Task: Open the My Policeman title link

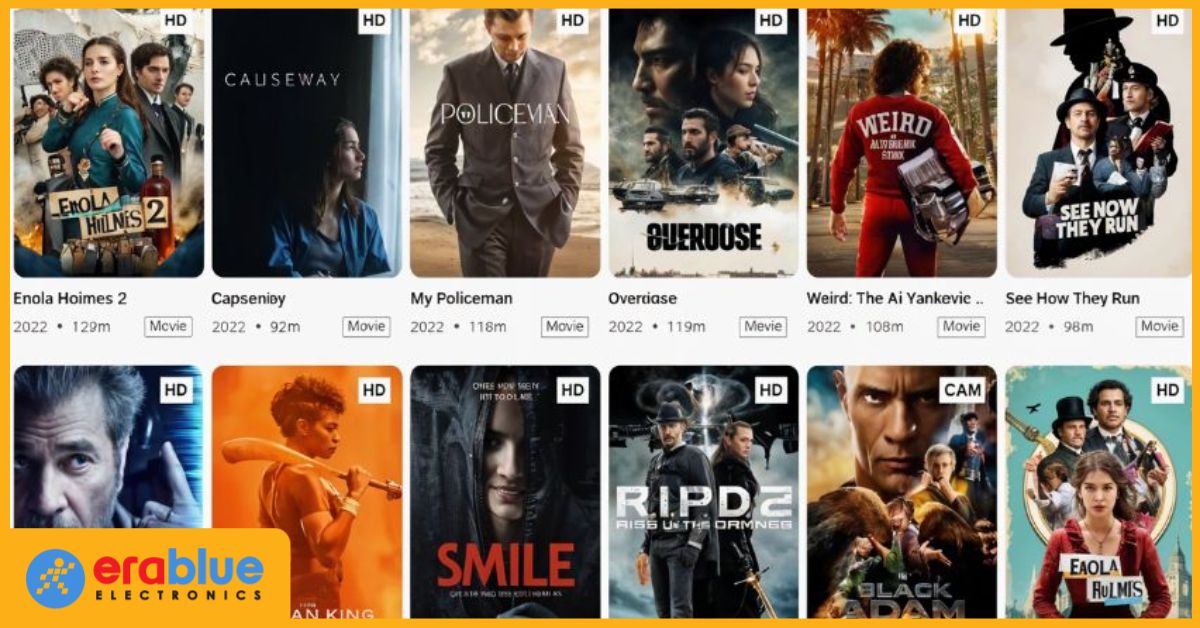Action: pyautogui.click(x=461, y=298)
